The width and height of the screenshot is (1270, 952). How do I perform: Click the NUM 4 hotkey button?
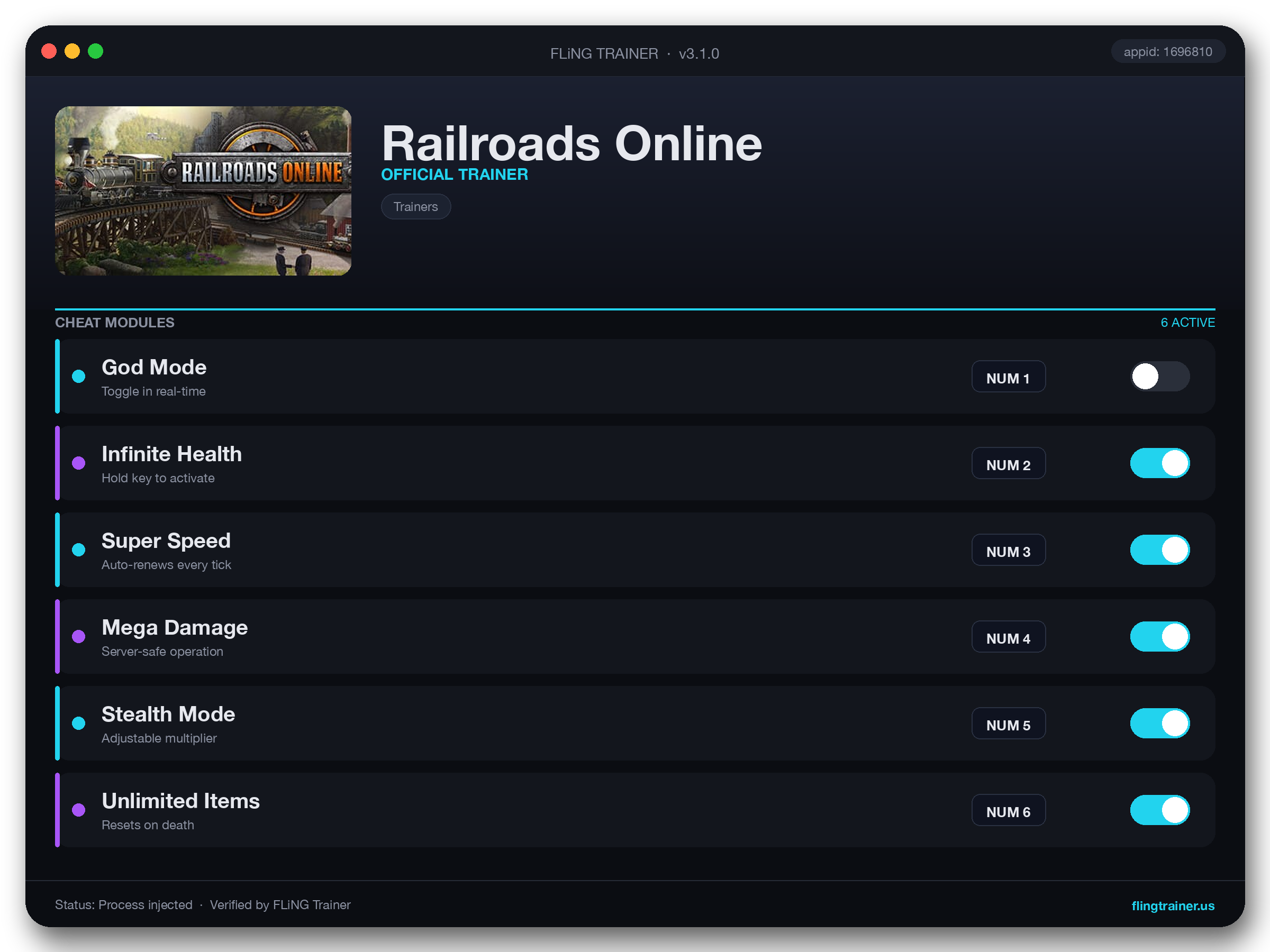click(1008, 636)
